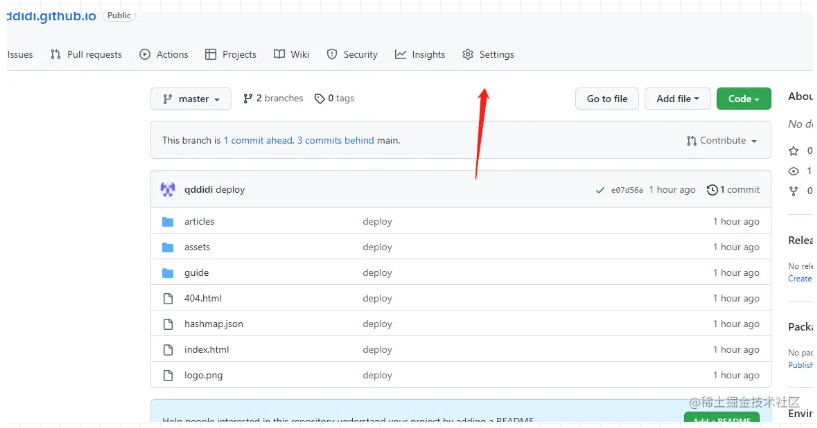View the 0 tags link
Image resolution: width=817 pixels, height=428 pixels.
335,99
